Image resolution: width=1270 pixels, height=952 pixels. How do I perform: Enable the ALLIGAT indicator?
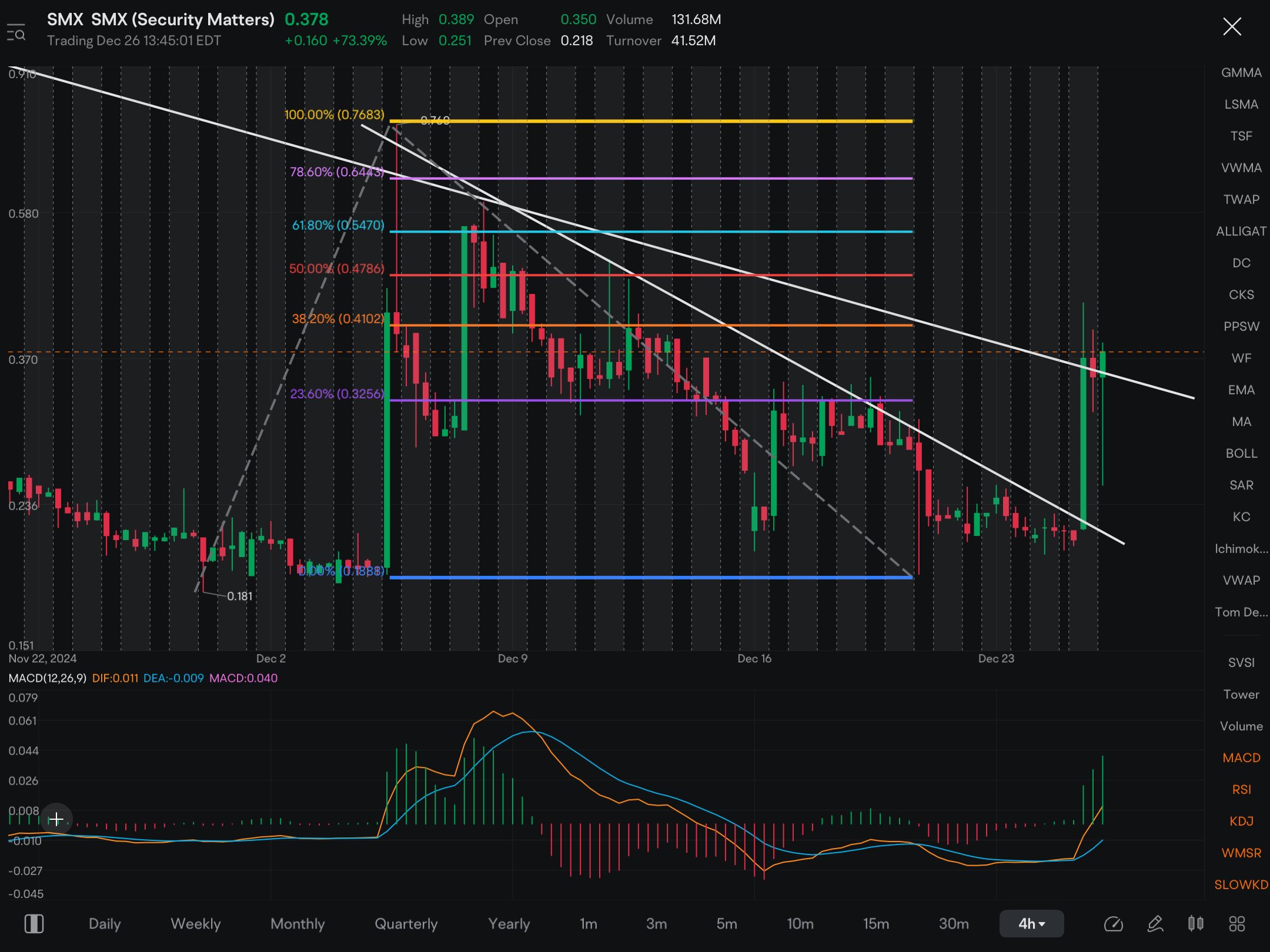(1241, 231)
